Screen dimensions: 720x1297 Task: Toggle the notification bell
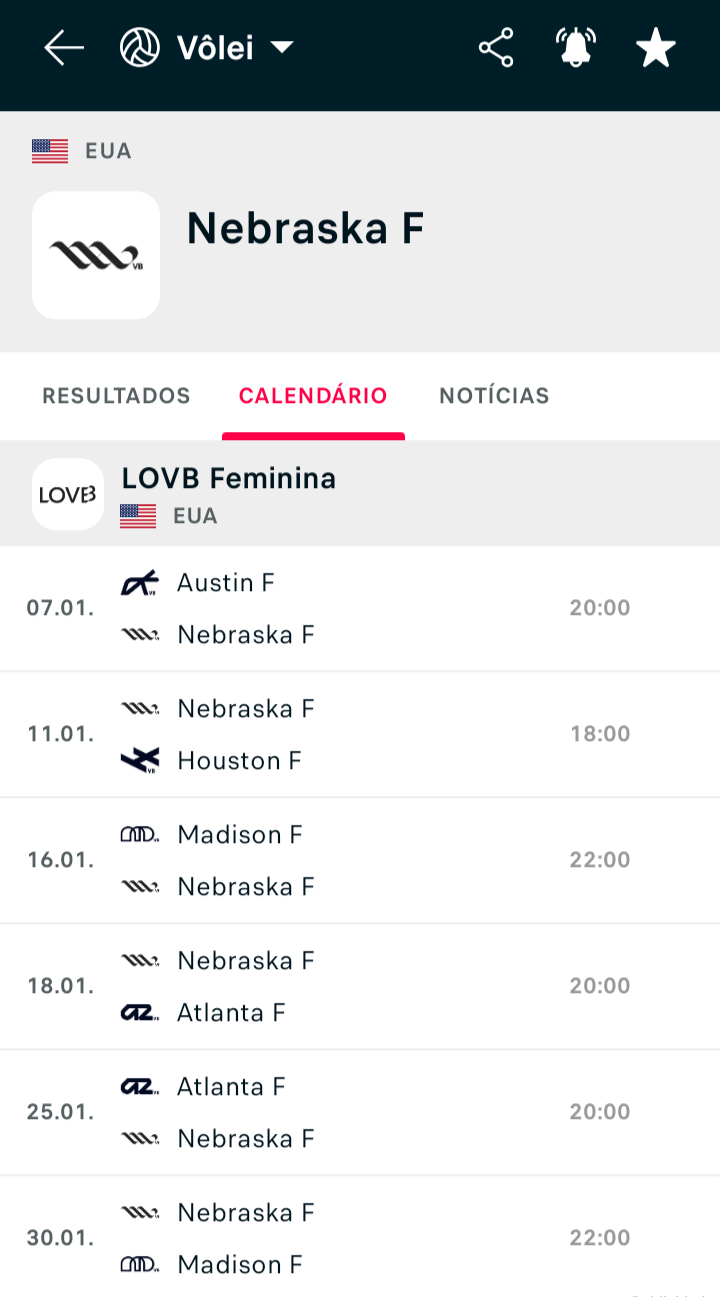point(576,48)
